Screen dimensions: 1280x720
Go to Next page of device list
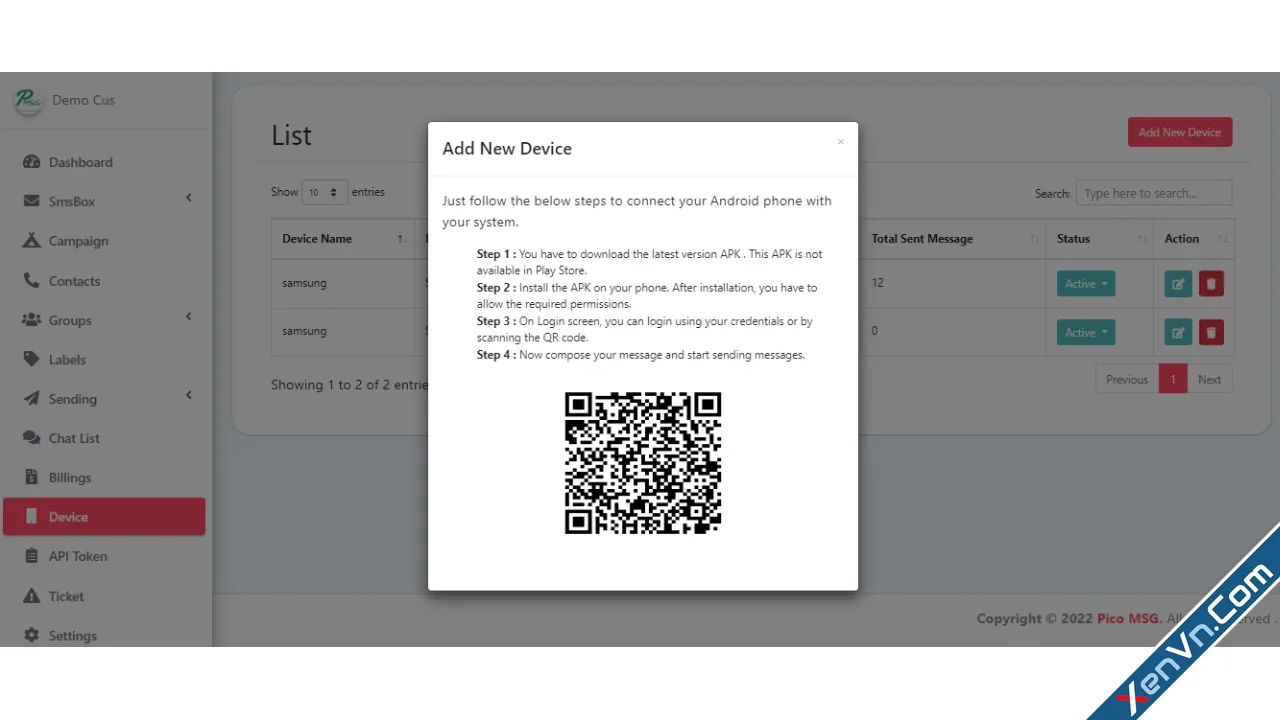tap(1209, 379)
